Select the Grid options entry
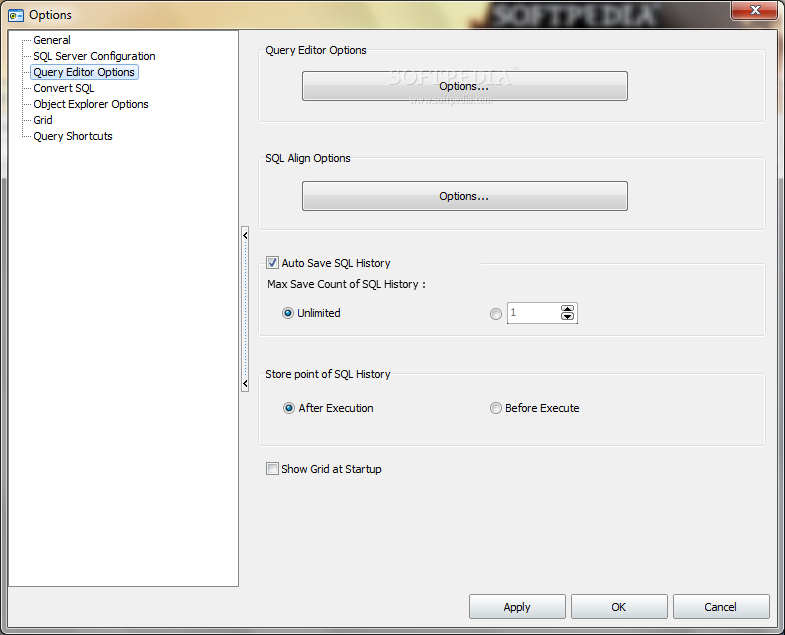Screen dimensions: 785x635 click(43, 120)
